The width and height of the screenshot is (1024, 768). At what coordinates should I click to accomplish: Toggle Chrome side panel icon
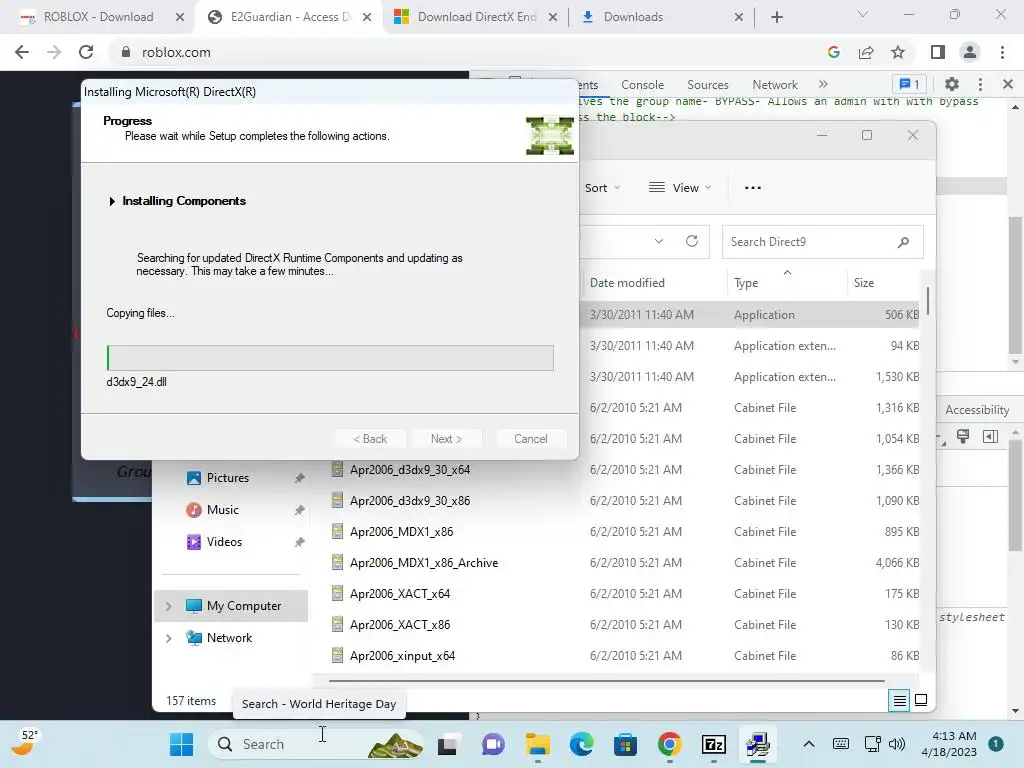938,52
